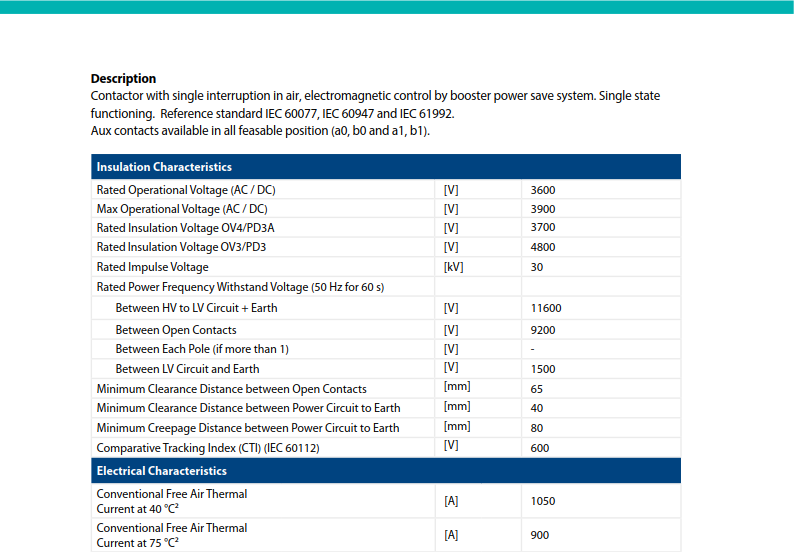Click Minimum Creepage Distance value 80
This screenshot has width=794, height=552.
point(537,428)
